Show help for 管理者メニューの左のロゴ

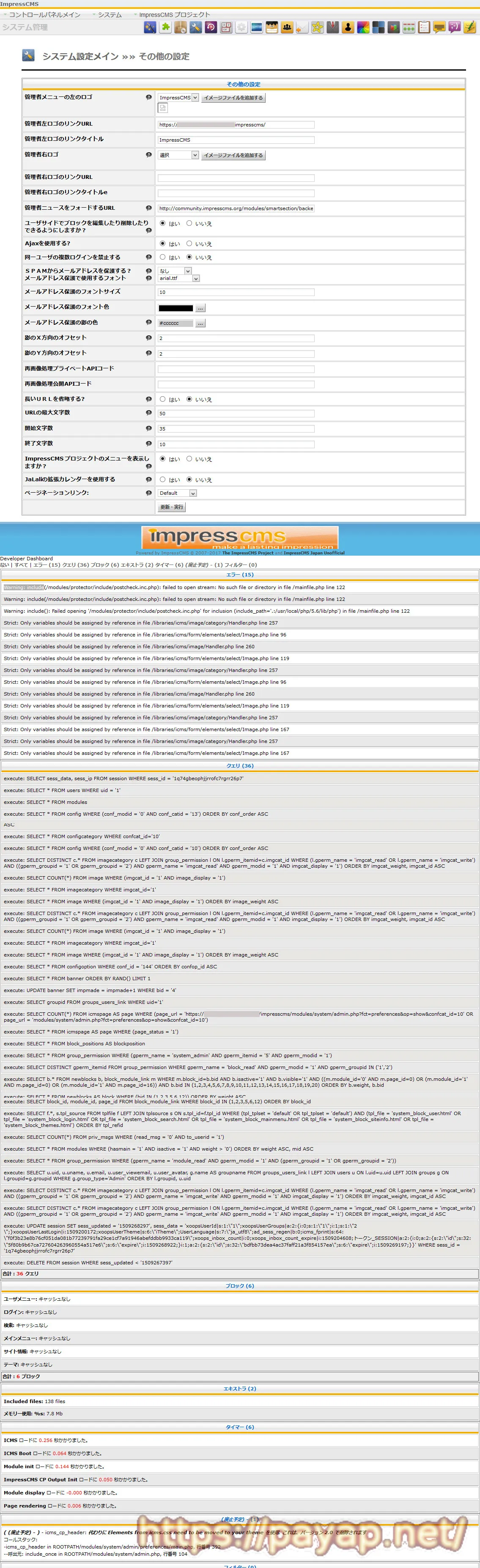pyautogui.click(x=148, y=97)
